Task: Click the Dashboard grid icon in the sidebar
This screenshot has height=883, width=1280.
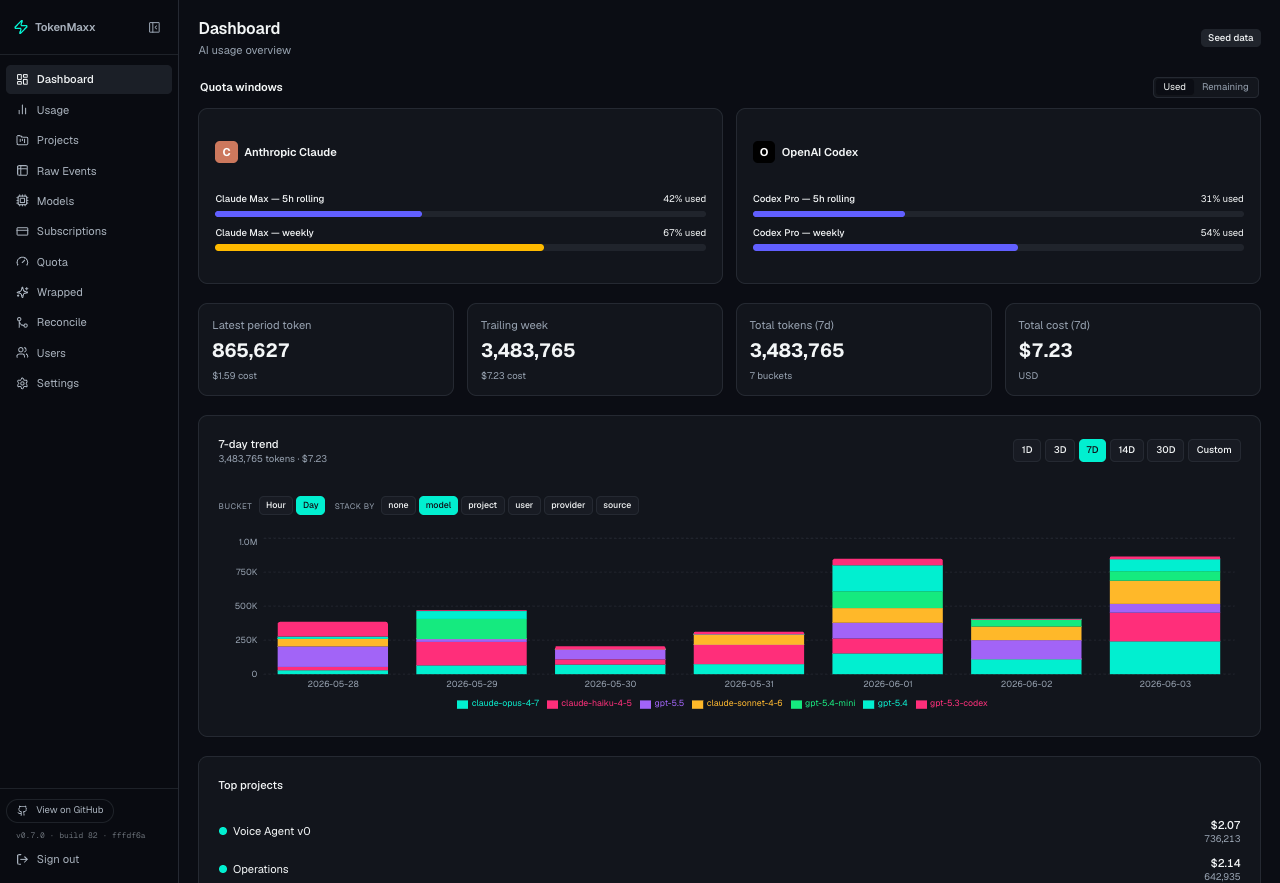Action: (x=22, y=79)
